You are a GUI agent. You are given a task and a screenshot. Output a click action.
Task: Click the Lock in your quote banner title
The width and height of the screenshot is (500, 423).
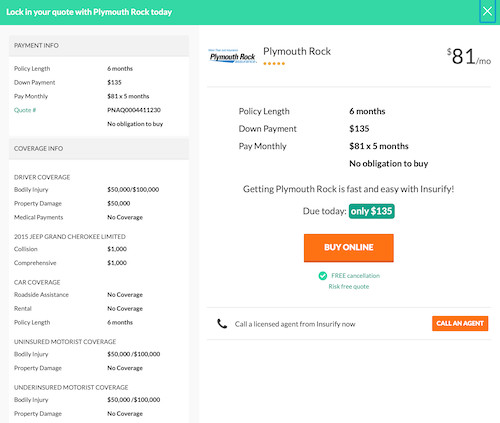coord(89,12)
